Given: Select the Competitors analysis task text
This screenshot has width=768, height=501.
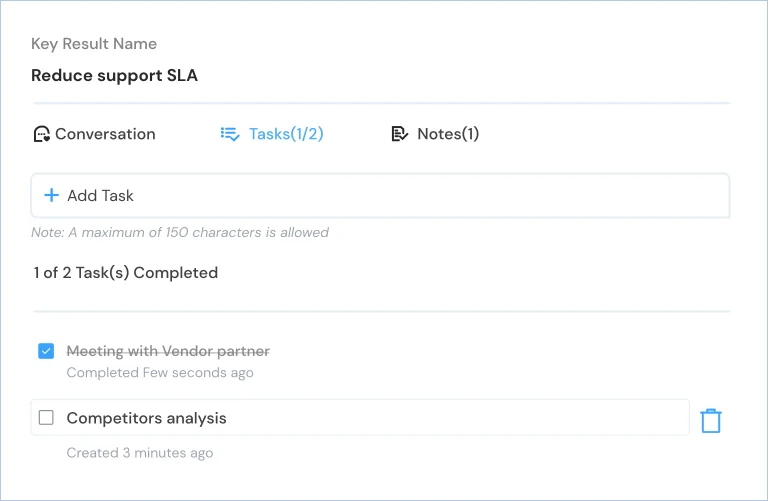Looking at the screenshot, I should (146, 418).
